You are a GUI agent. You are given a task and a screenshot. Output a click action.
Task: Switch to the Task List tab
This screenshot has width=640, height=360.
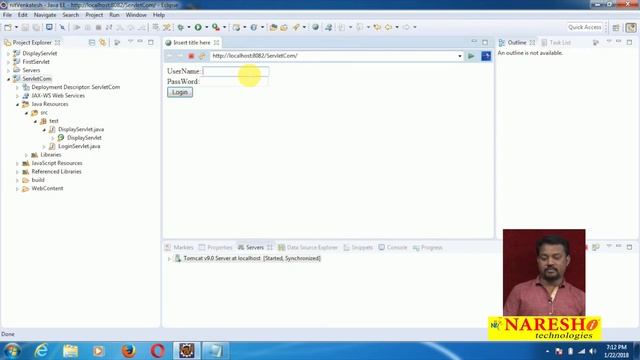click(556, 42)
